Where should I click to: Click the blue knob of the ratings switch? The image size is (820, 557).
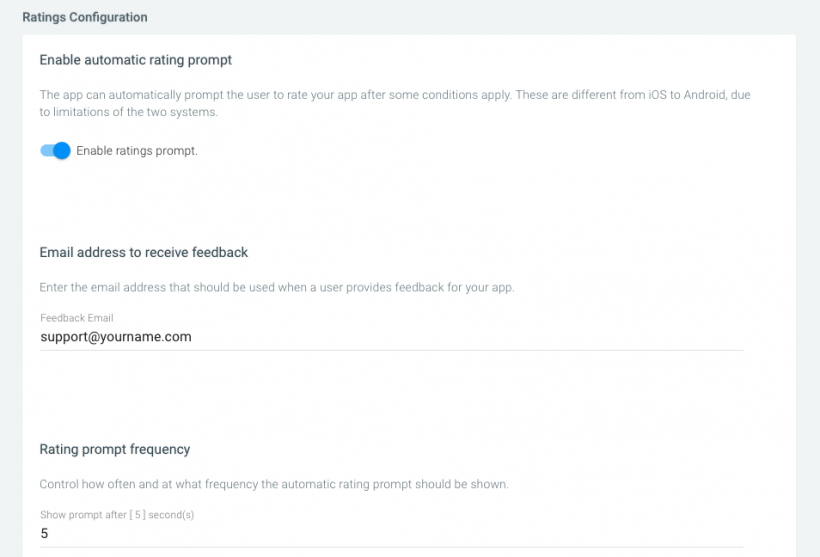coord(62,151)
